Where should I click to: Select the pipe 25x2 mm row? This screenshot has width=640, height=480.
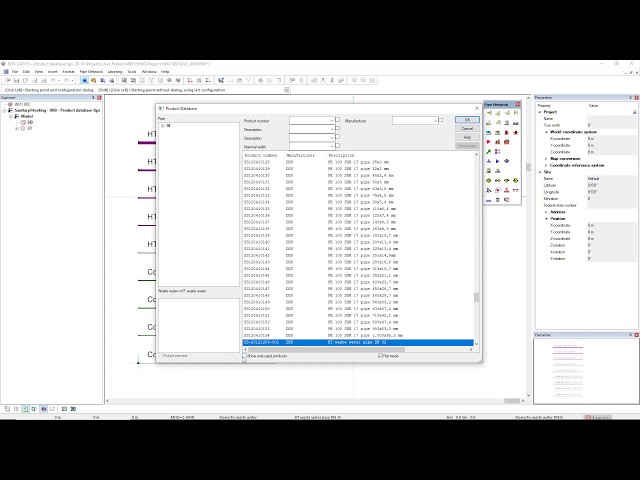358,162
